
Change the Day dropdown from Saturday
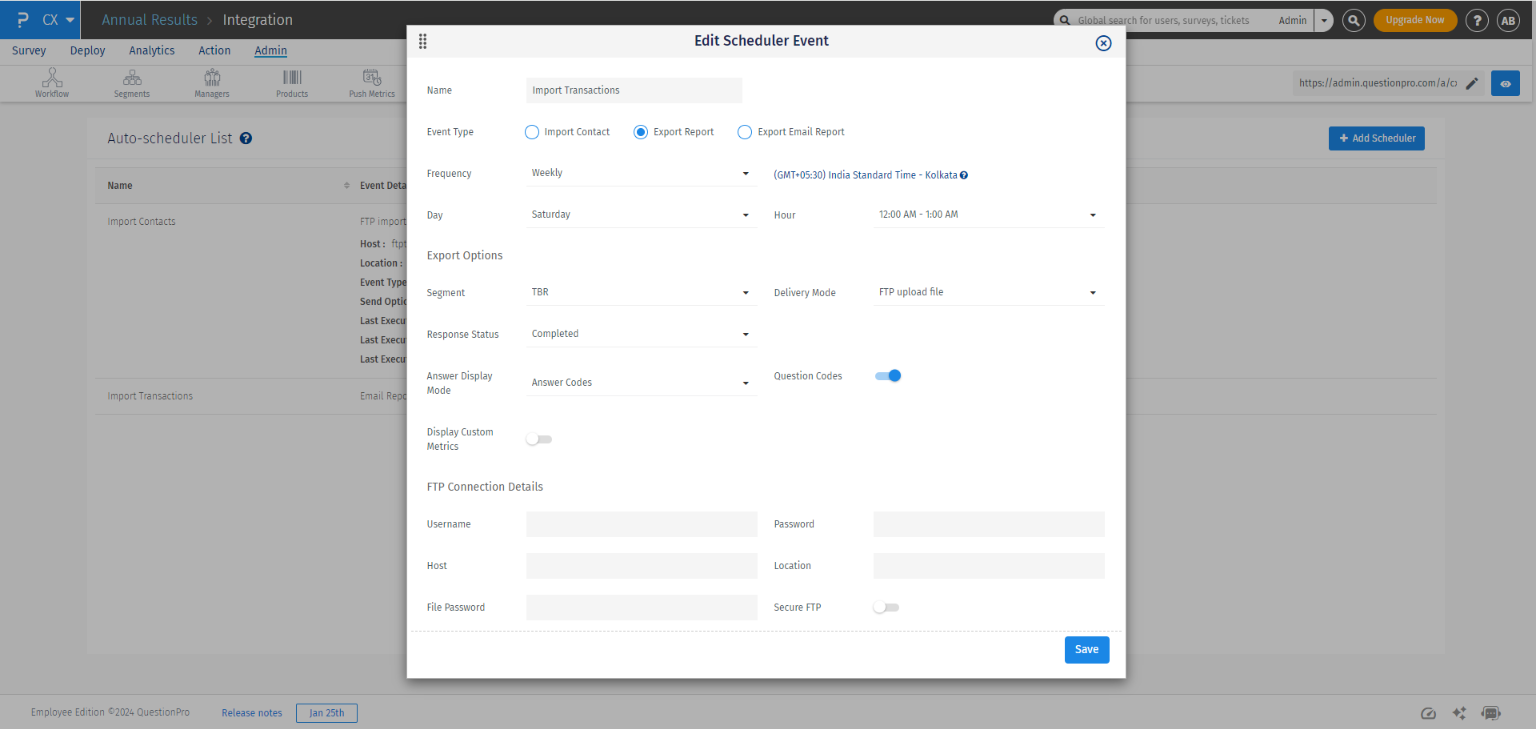point(641,214)
